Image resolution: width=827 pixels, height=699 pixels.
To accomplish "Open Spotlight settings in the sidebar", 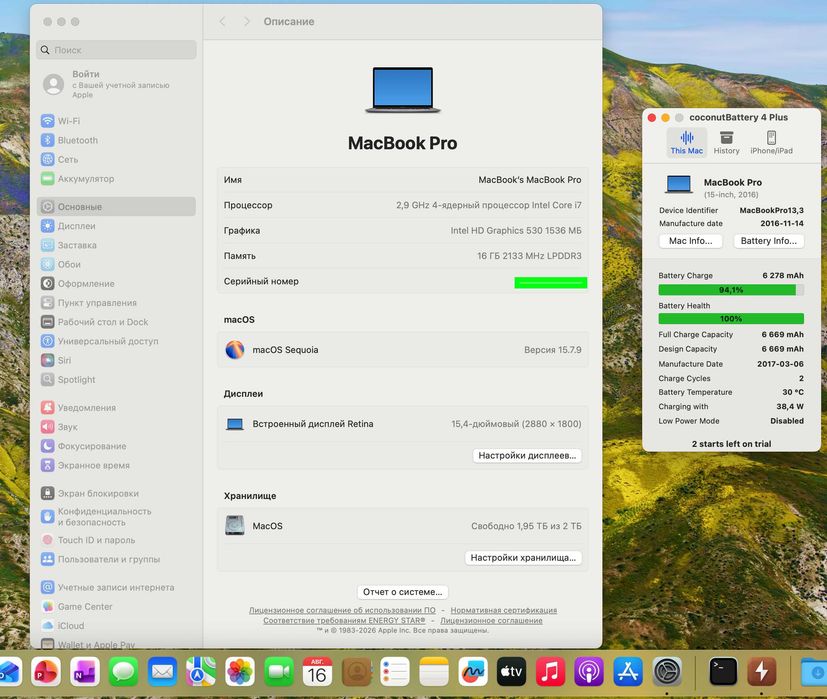I will [117, 379].
